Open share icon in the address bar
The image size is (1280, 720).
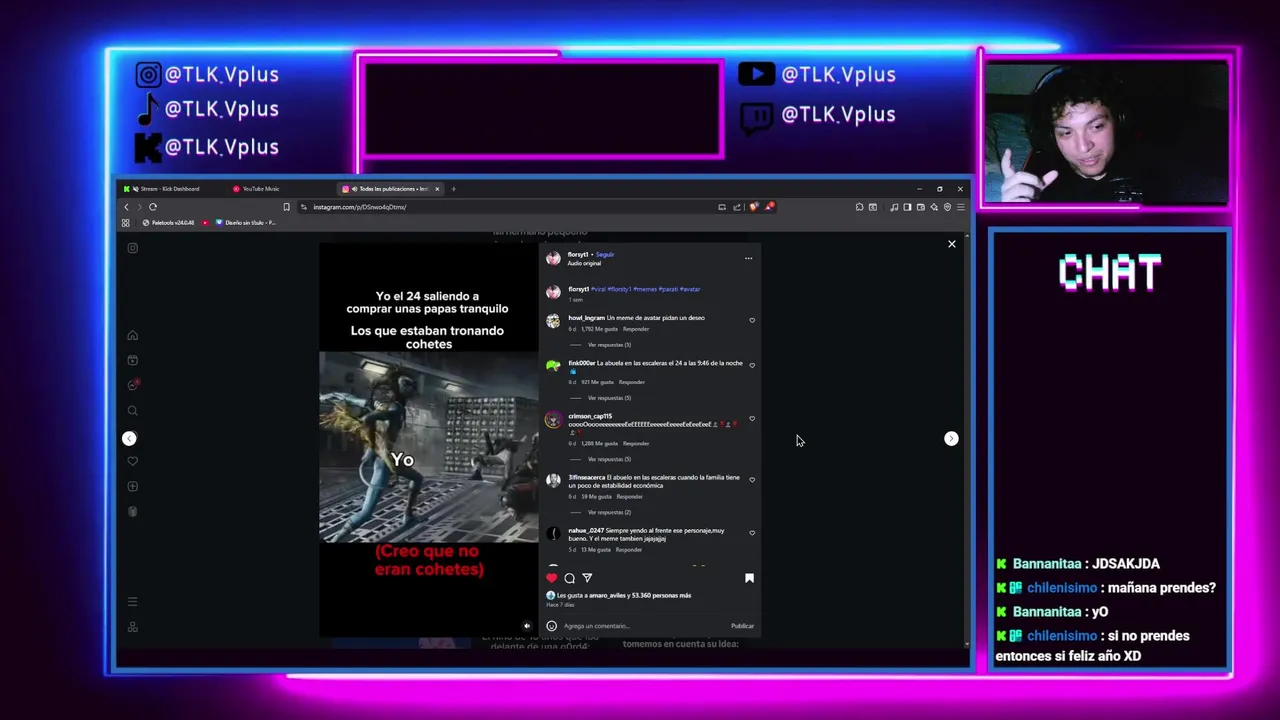click(x=737, y=207)
